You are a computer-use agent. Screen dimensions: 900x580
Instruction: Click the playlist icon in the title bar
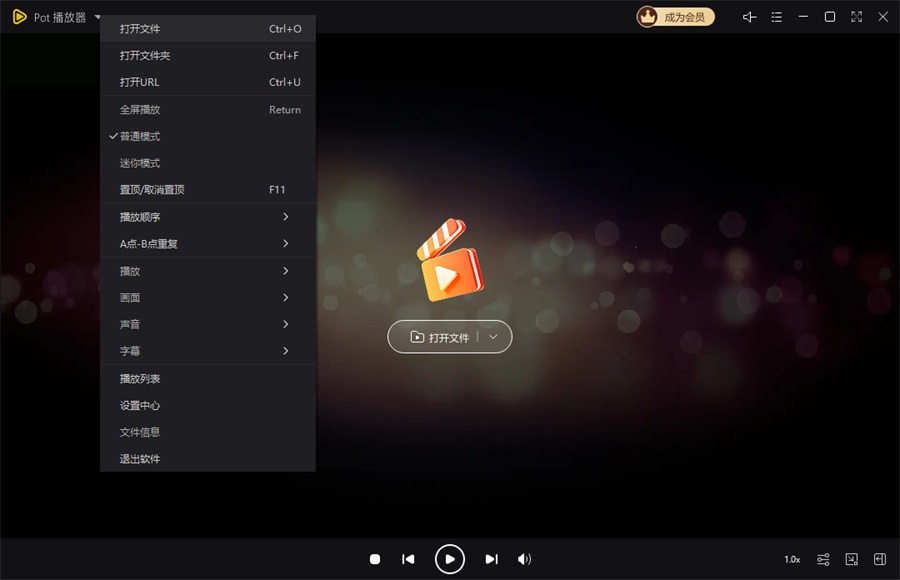777,17
